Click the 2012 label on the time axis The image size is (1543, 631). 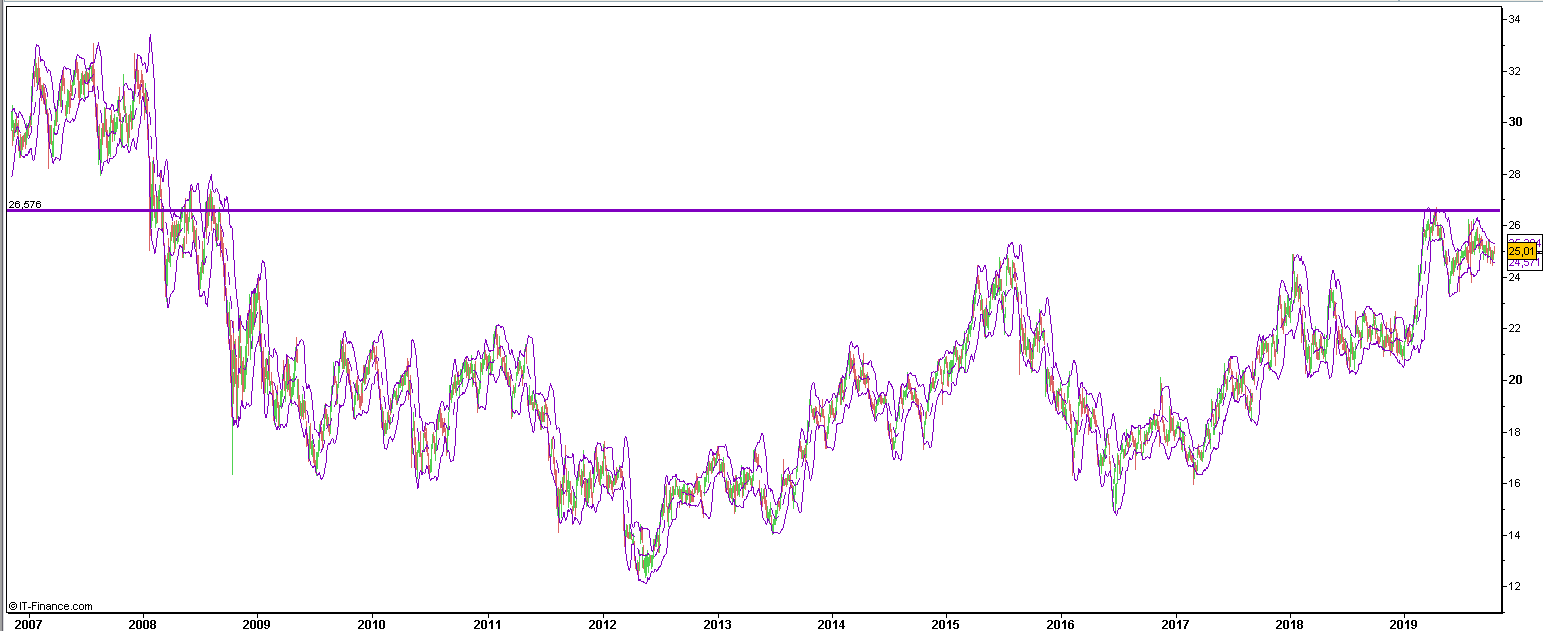[601, 623]
